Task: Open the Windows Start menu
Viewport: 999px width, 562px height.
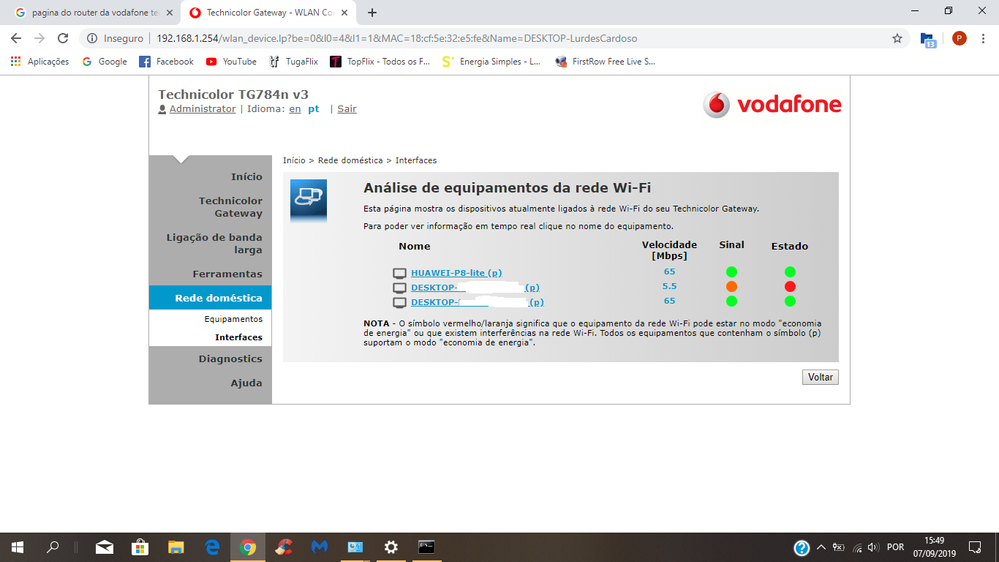Action: (17, 547)
